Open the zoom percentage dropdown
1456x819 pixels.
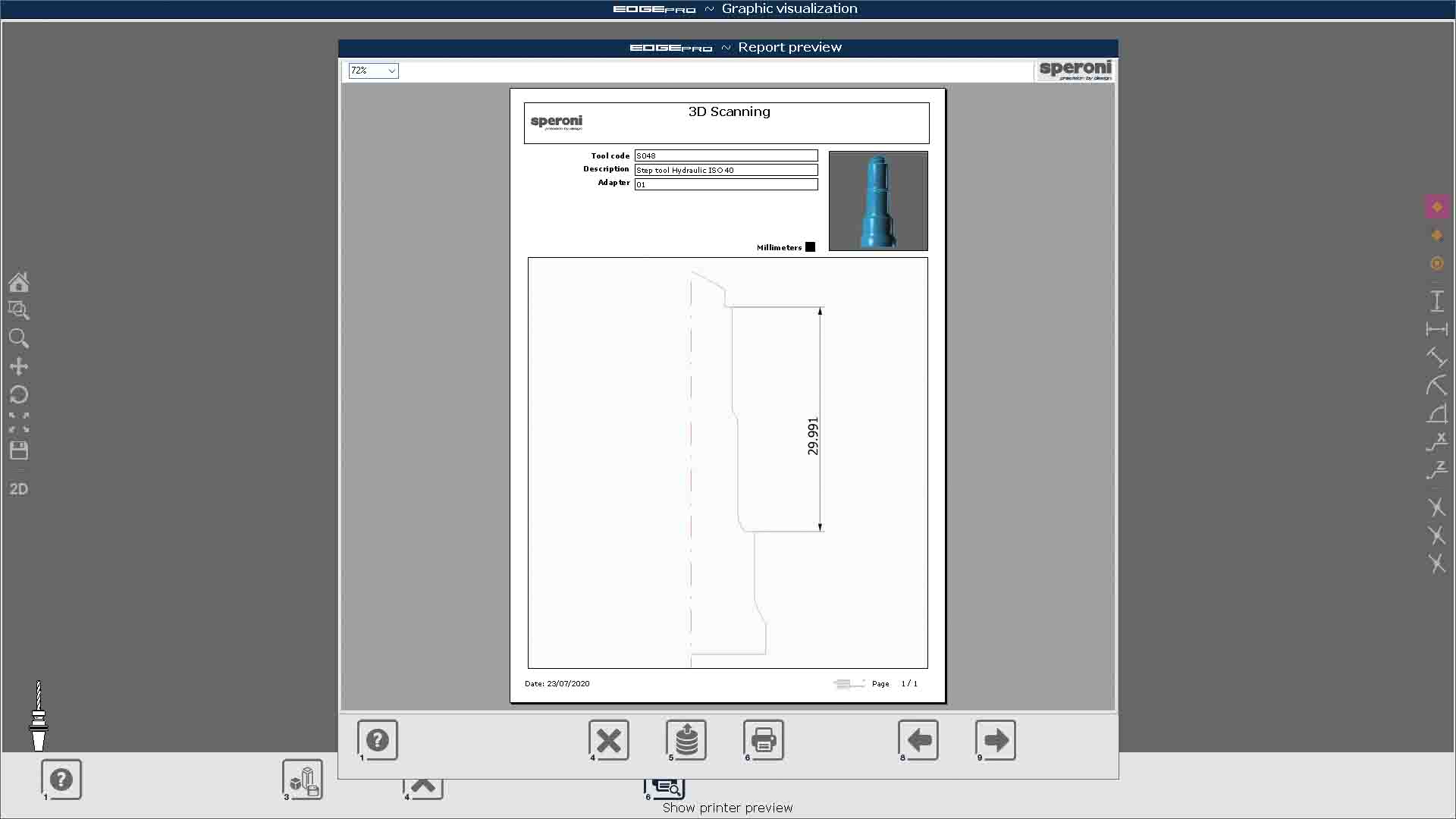(373, 71)
